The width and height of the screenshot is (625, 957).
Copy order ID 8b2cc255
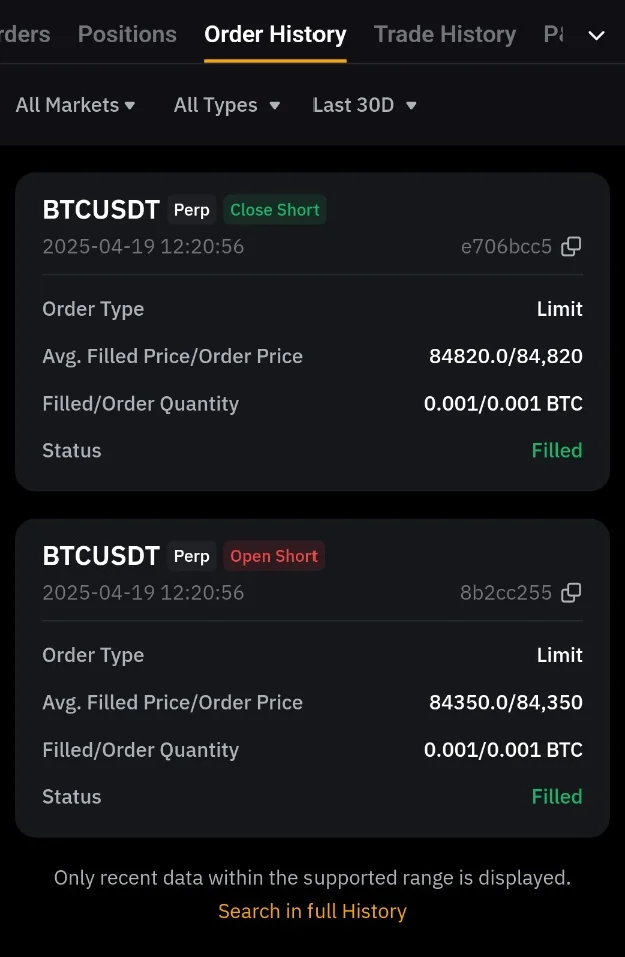[571, 593]
